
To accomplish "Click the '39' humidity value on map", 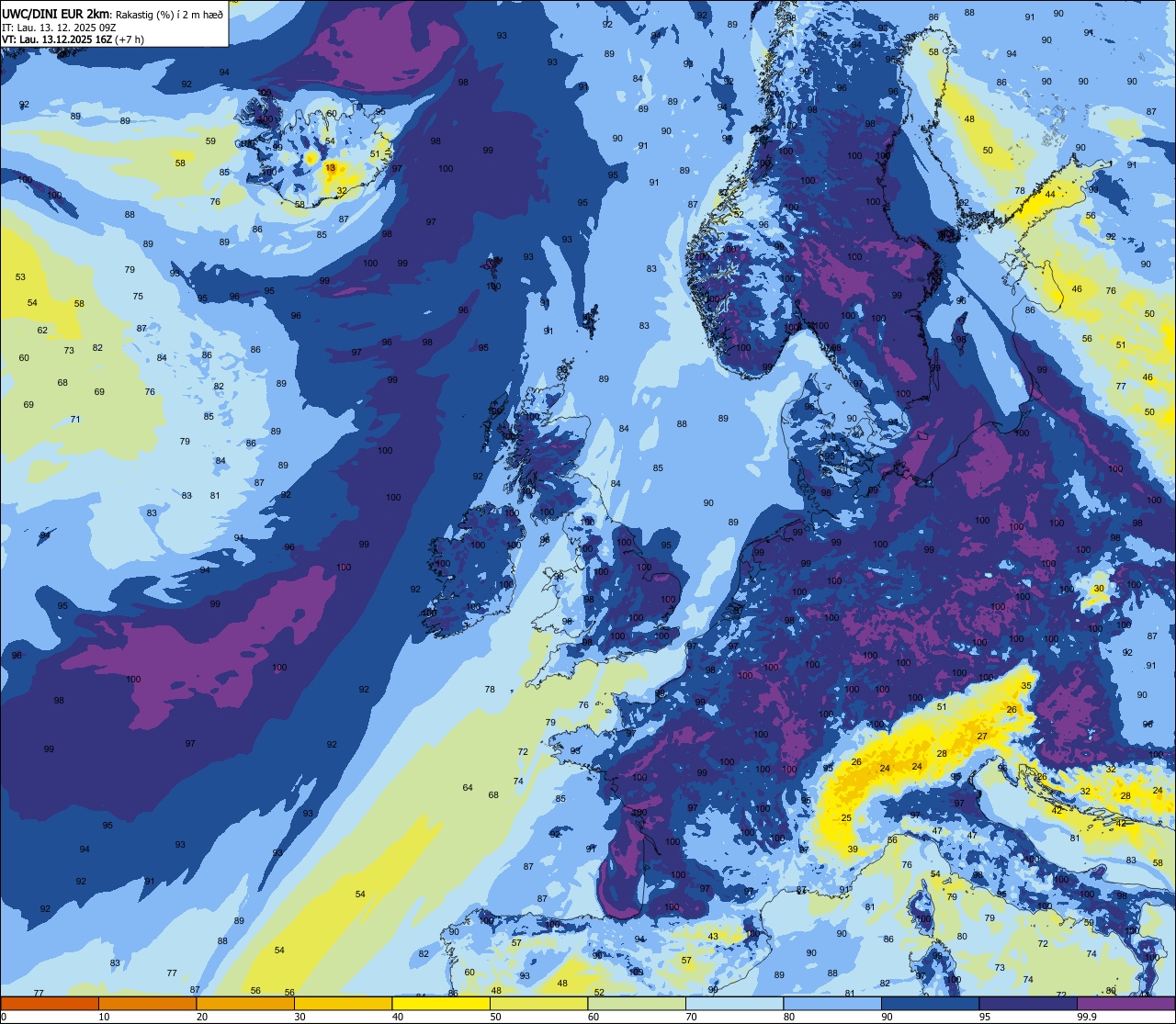I will [x=853, y=850].
